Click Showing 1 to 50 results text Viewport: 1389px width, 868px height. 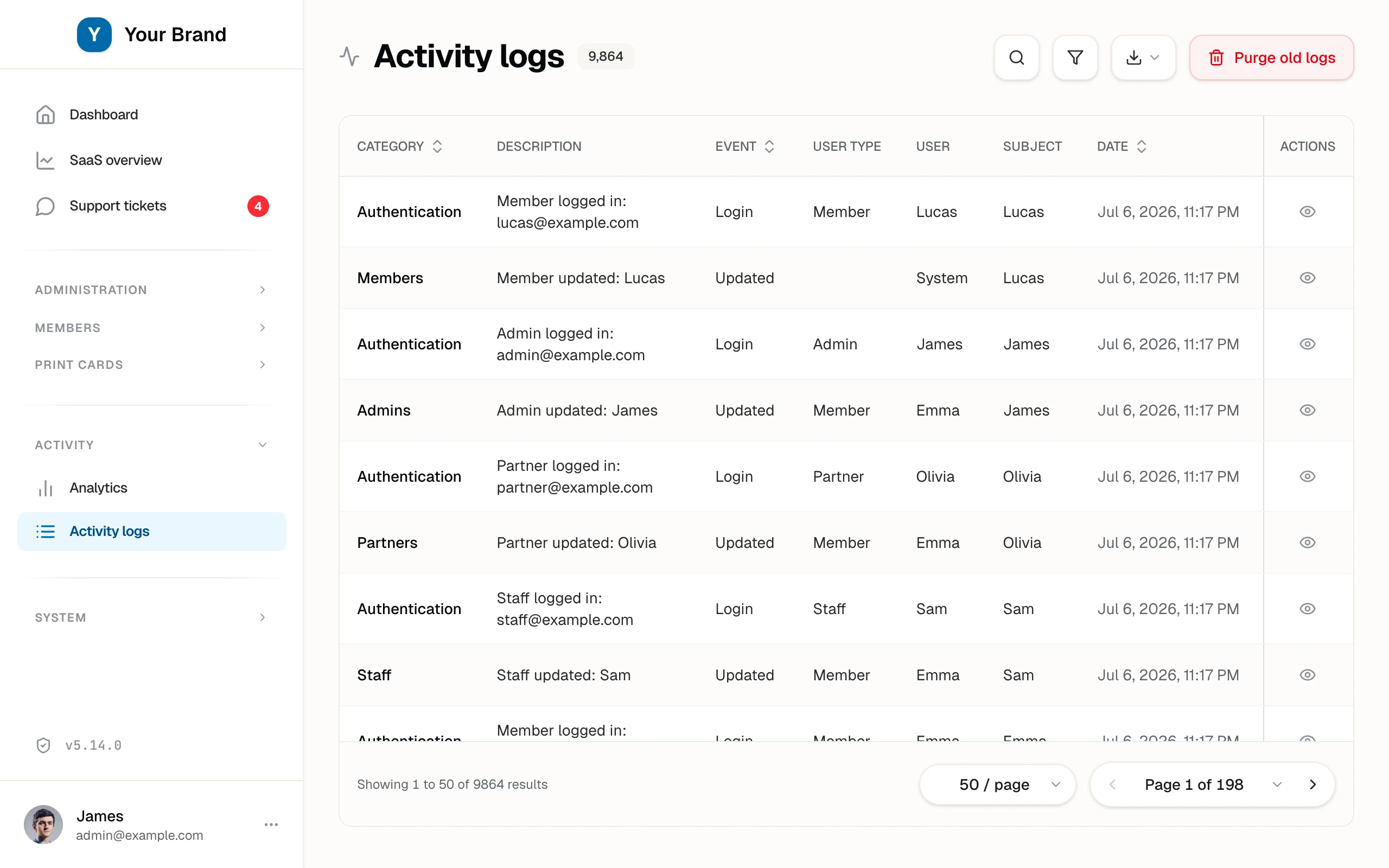point(453,785)
